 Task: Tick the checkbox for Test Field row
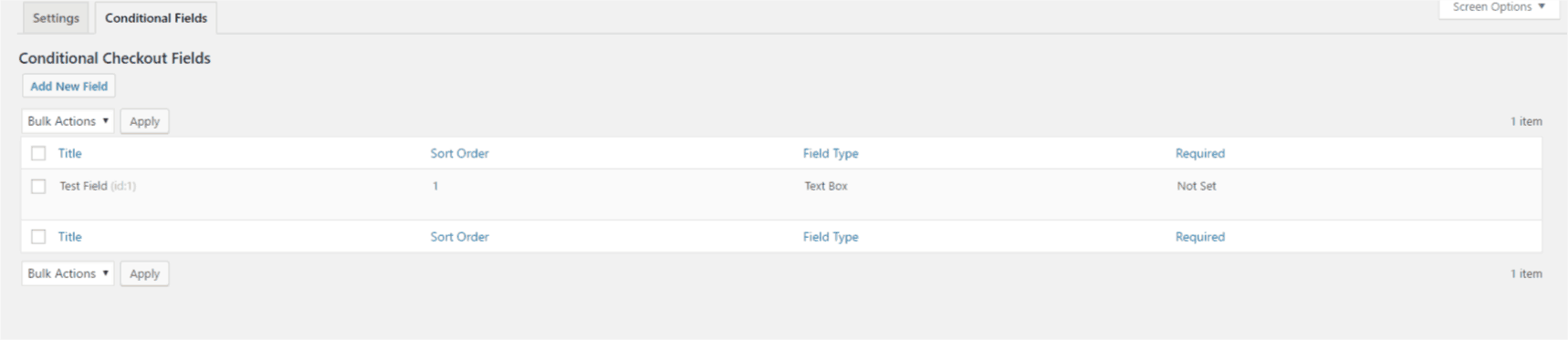pyautogui.click(x=38, y=186)
